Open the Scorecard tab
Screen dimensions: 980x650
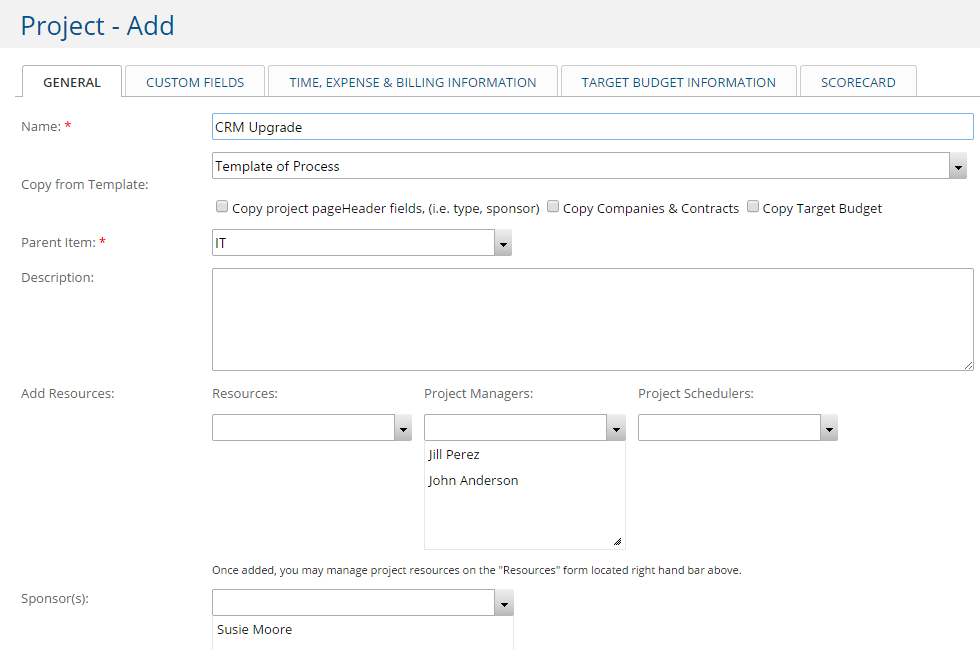(857, 81)
